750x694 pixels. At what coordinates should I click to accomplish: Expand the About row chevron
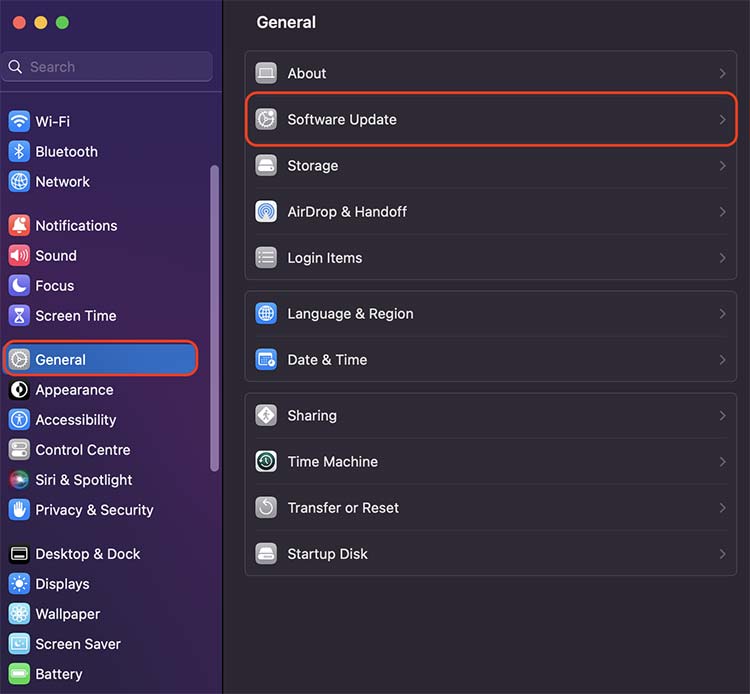[x=722, y=73]
